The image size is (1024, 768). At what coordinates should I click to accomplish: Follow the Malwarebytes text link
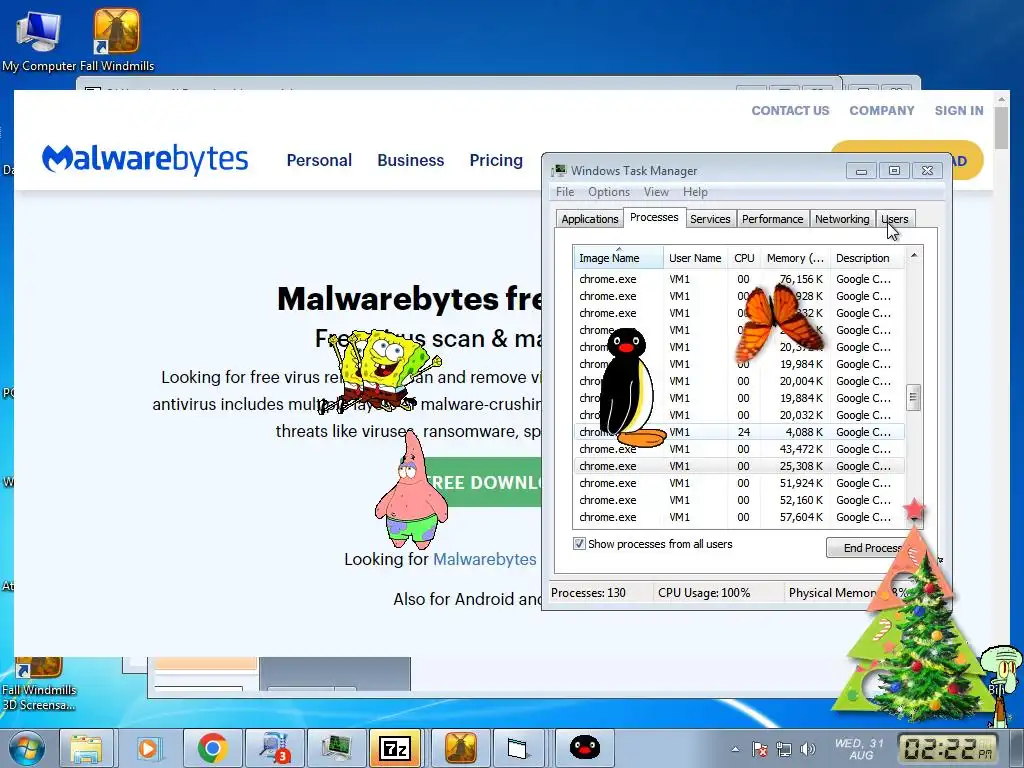click(485, 559)
